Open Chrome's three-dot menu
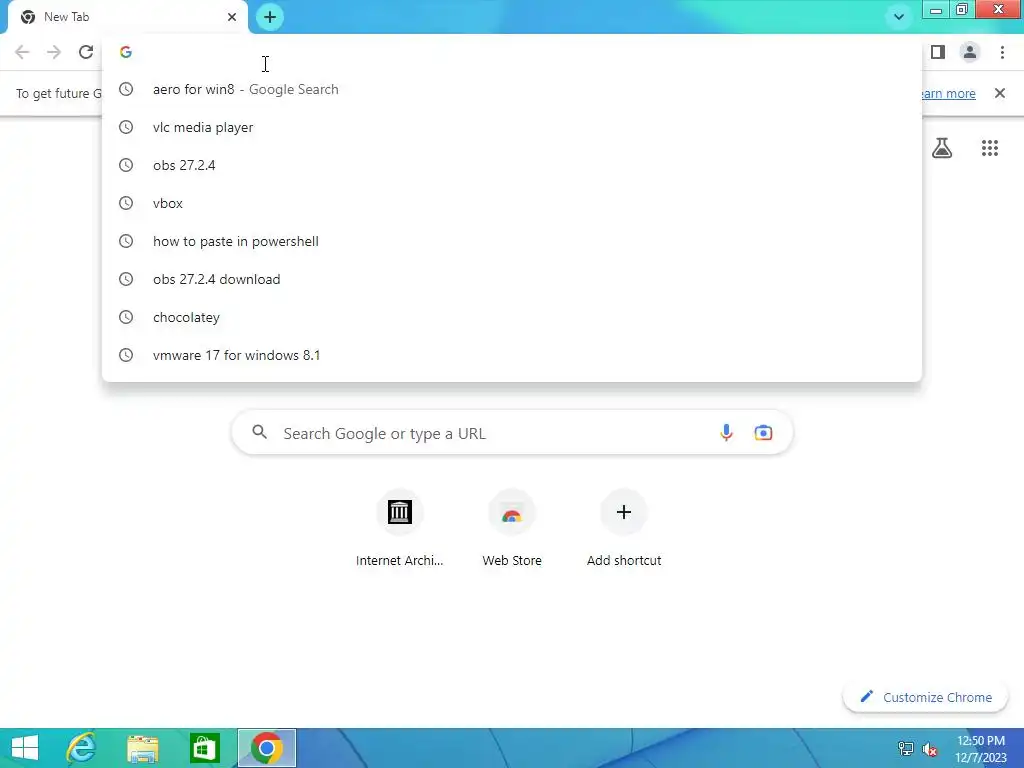Viewport: 1024px width, 768px height. 1002,52
